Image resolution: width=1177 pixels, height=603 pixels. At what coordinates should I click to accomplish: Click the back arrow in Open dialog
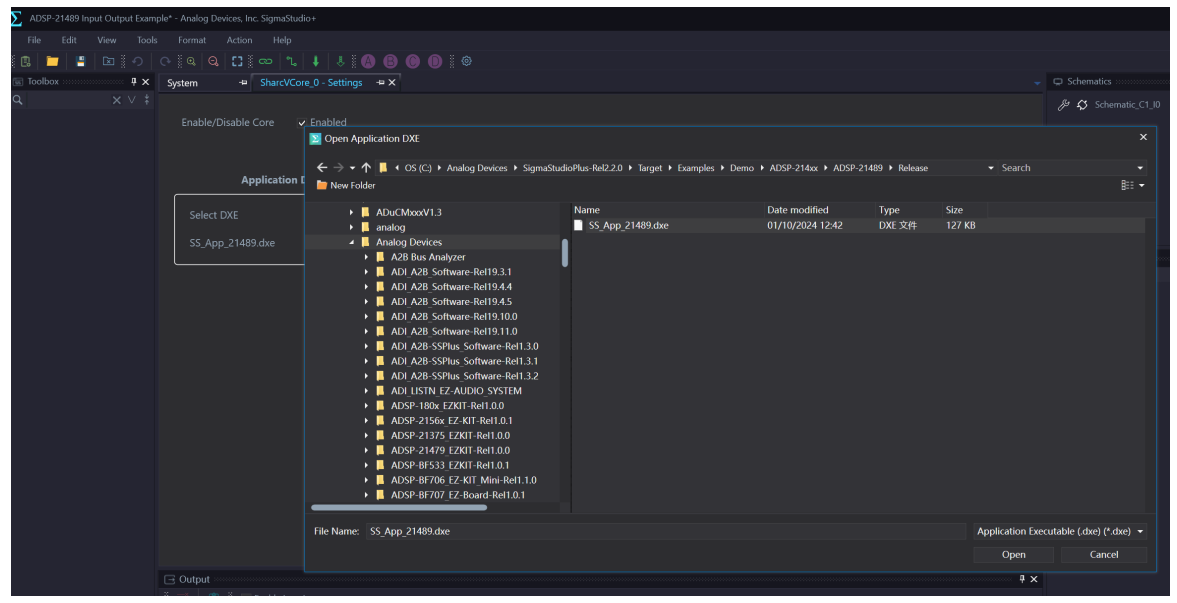pos(322,168)
